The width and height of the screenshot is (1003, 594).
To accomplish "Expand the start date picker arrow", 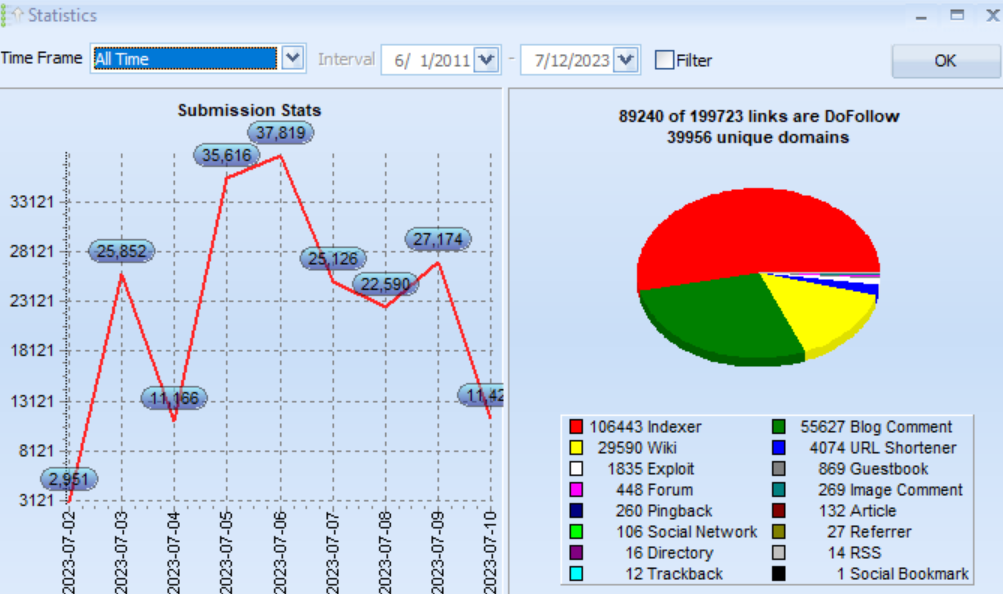I will [486, 60].
